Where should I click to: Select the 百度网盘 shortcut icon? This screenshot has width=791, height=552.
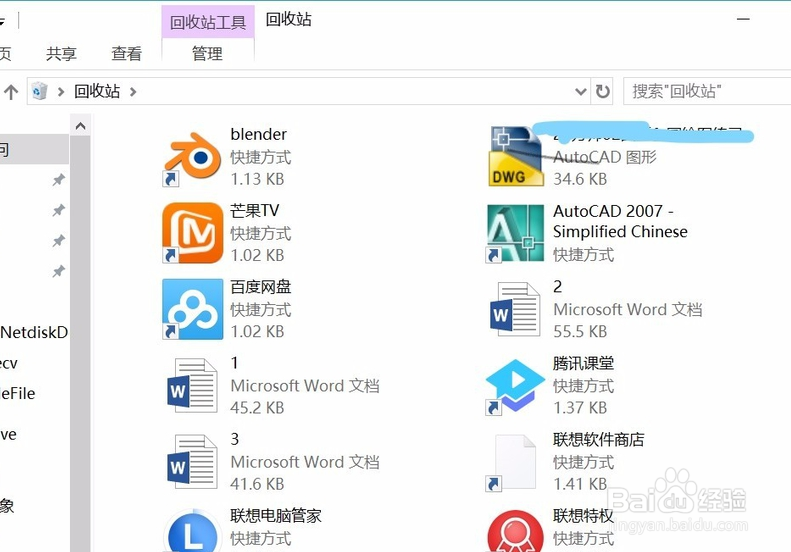tap(192, 309)
